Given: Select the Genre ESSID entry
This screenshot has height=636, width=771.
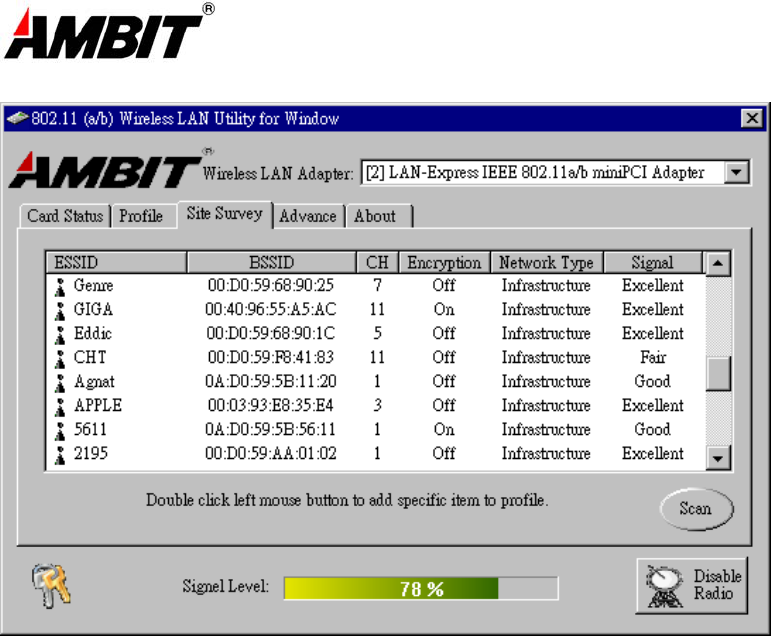Looking at the screenshot, I should point(93,285).
